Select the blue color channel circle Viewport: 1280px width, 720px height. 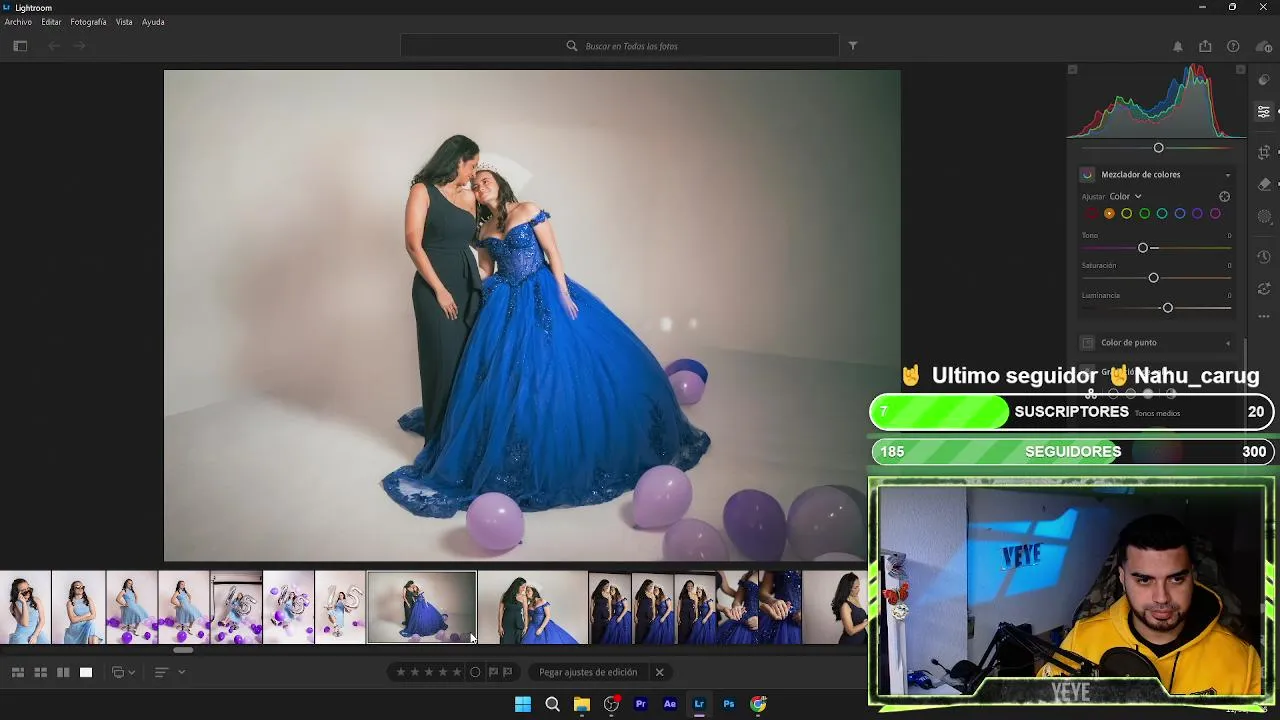[1180, 214]
